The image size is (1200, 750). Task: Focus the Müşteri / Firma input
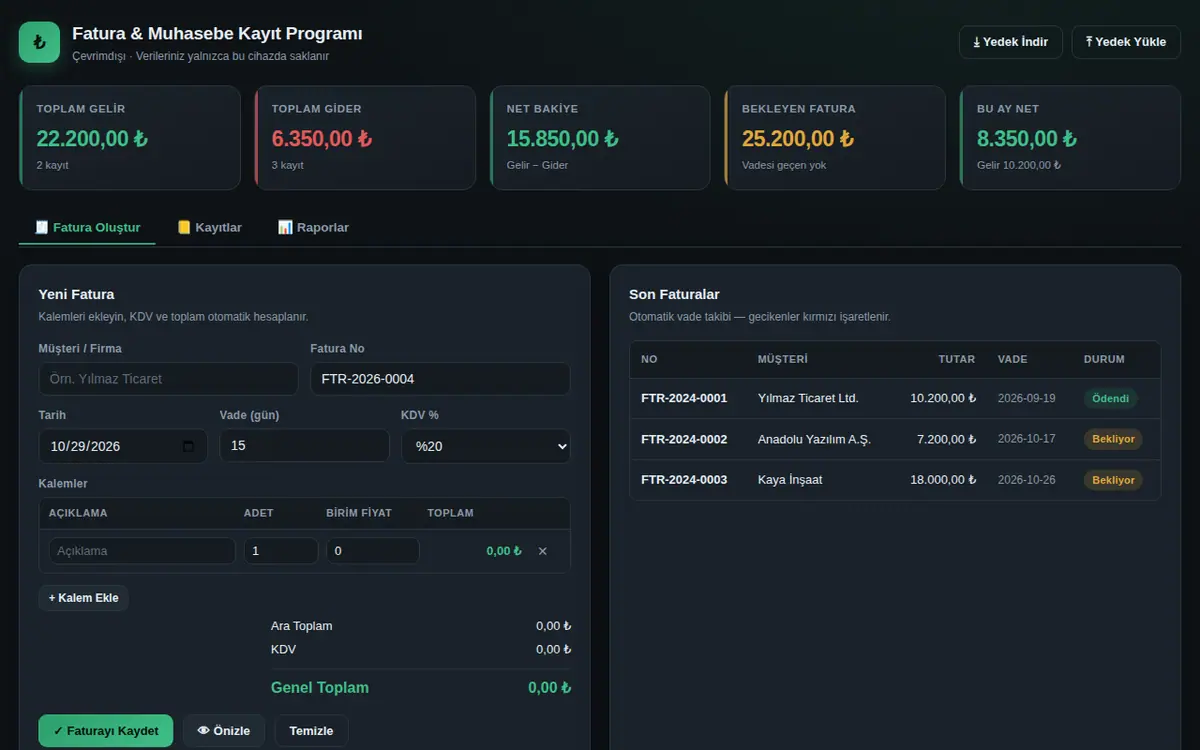pos(168,379)
